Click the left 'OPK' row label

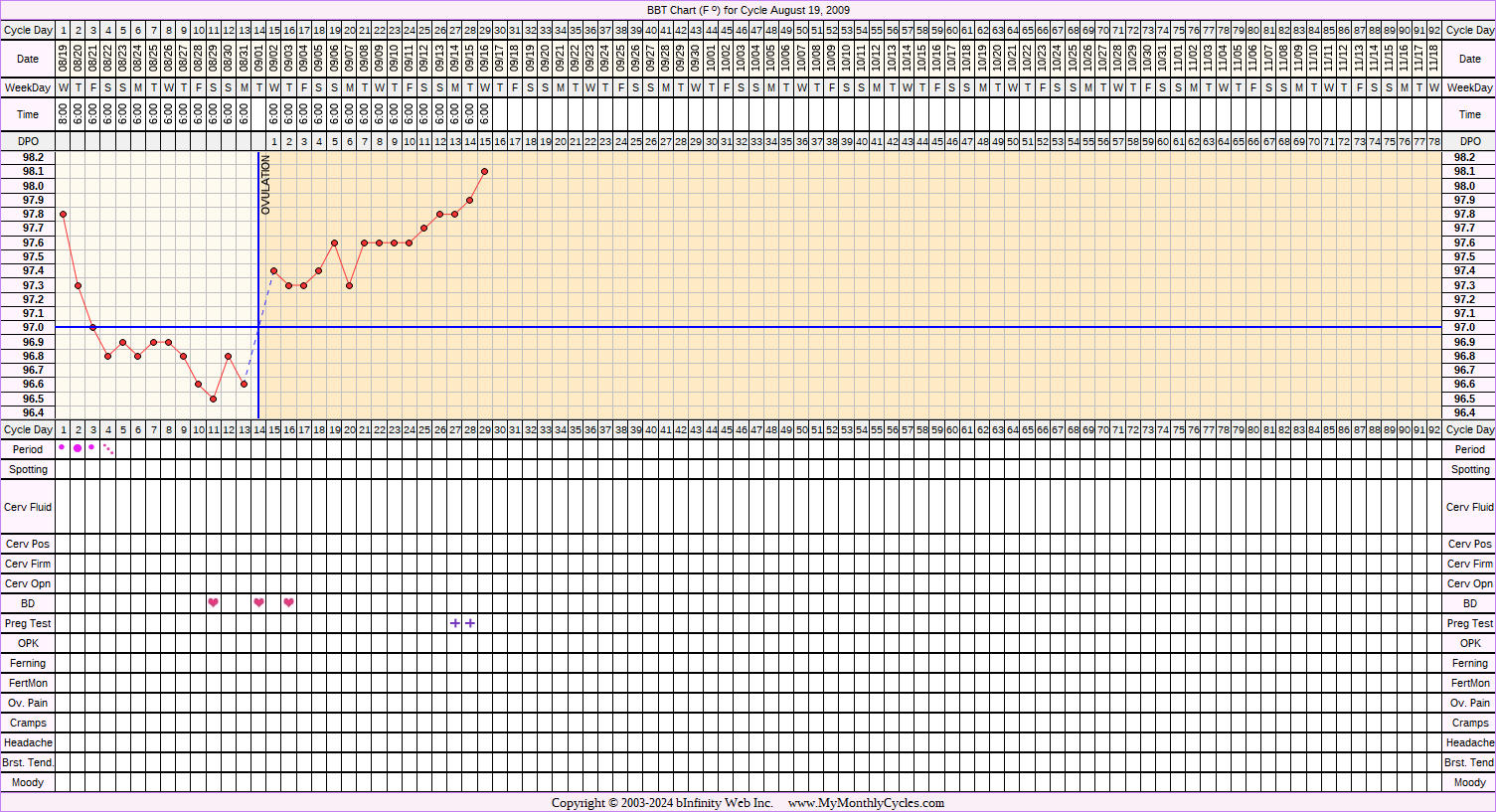(x=28, y=643)
